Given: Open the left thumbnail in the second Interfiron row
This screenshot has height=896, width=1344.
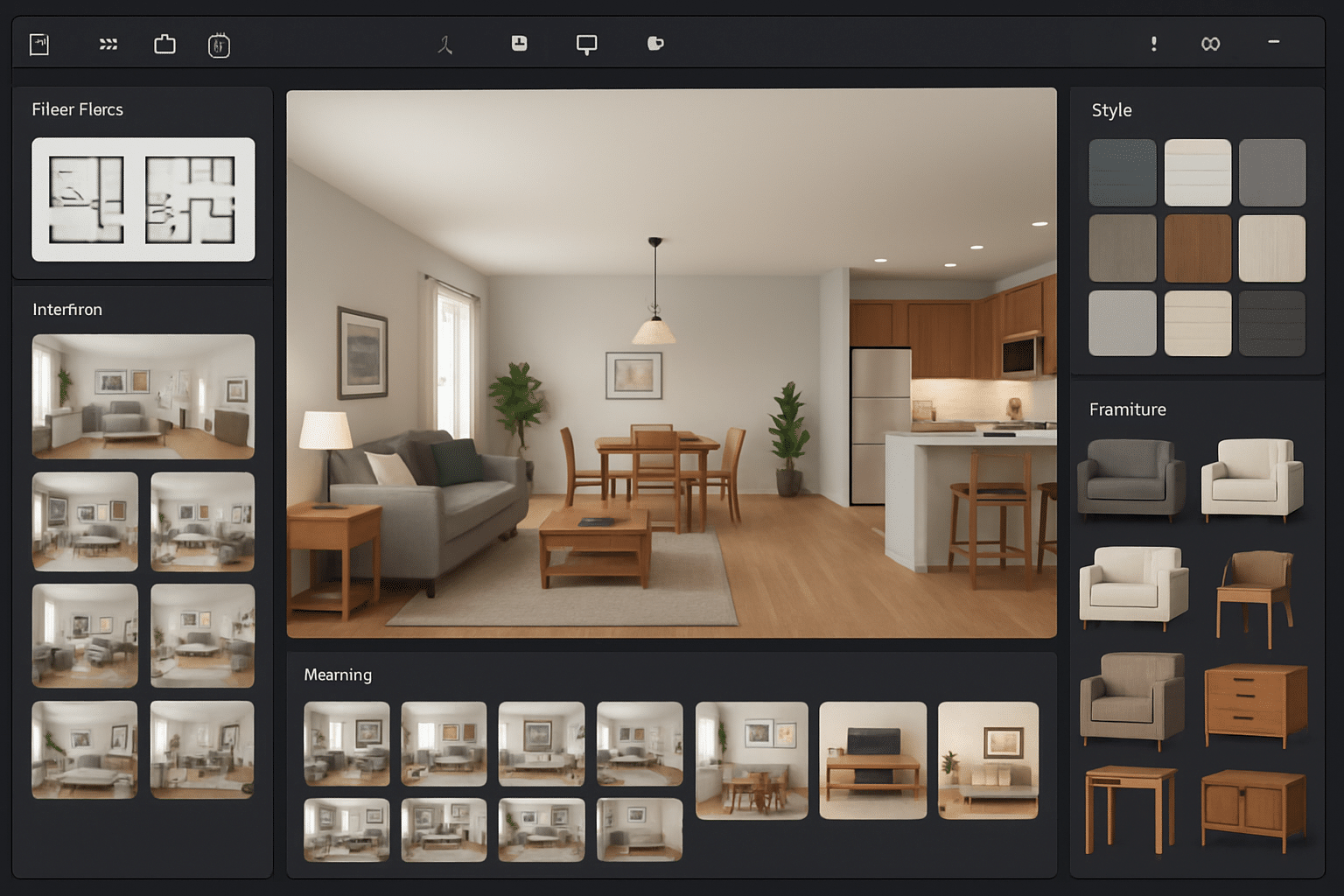Looking at the screenshot, I should (85, 521).
